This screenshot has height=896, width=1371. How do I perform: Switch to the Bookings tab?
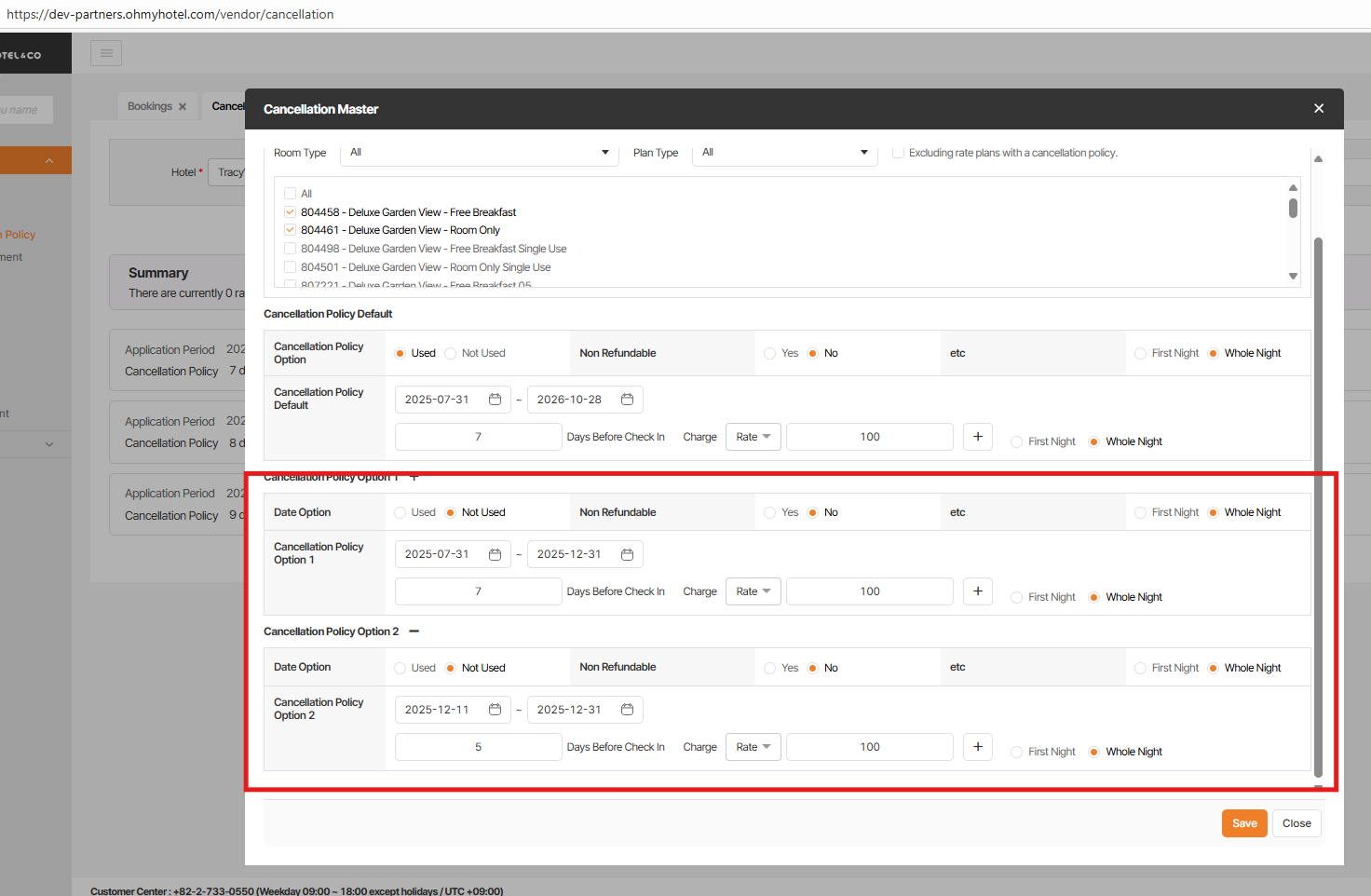tap(150, 106)
